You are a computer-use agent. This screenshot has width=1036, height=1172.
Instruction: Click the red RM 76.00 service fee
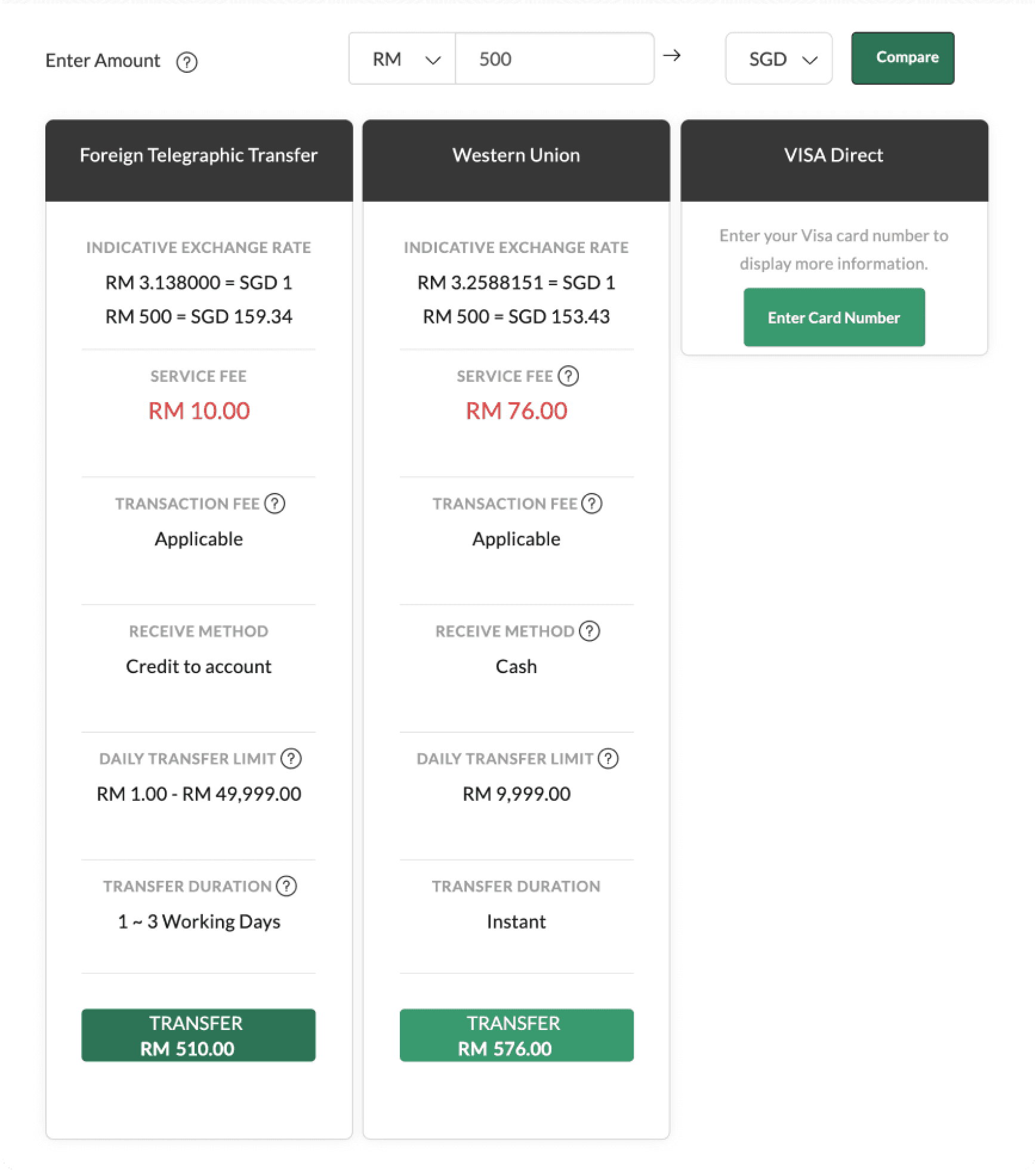tap(516, 411)
